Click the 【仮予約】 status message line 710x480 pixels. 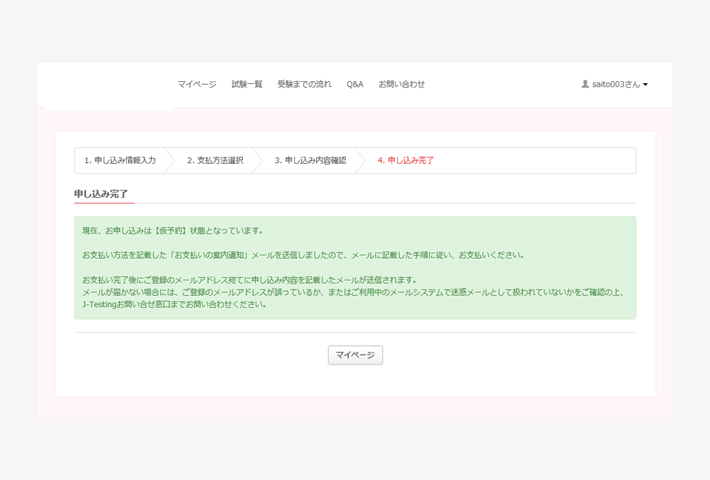pyautogui.click(x=173, y=231)
